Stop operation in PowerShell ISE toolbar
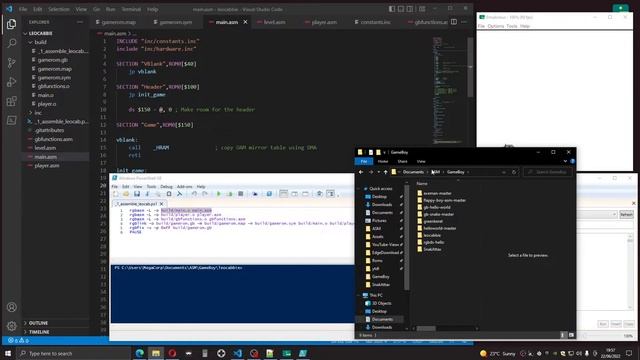Viewport: 640px width, 360px height. (241, 194)
